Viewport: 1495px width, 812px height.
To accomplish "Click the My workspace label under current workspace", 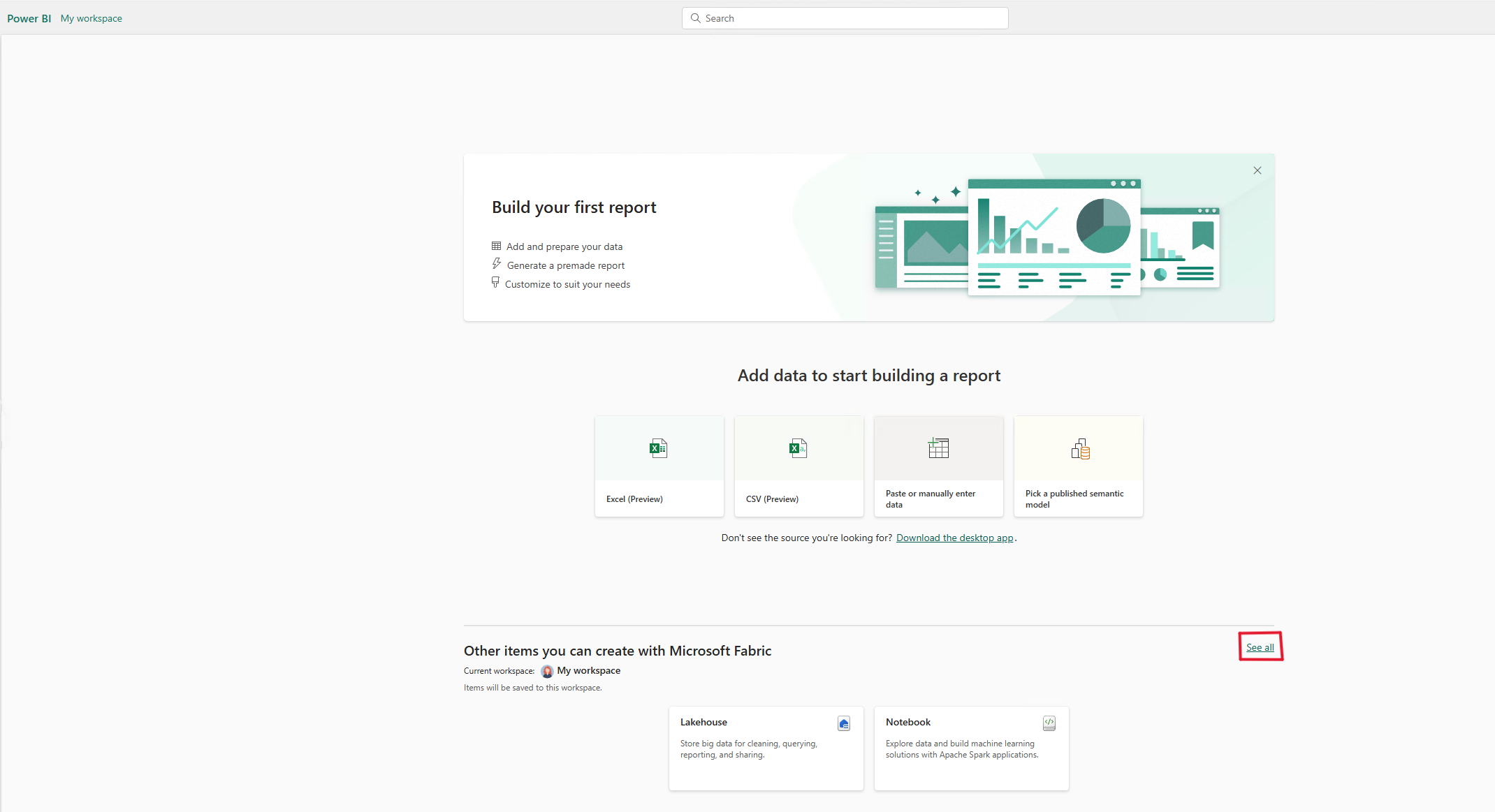I will [x=588, y=670].
